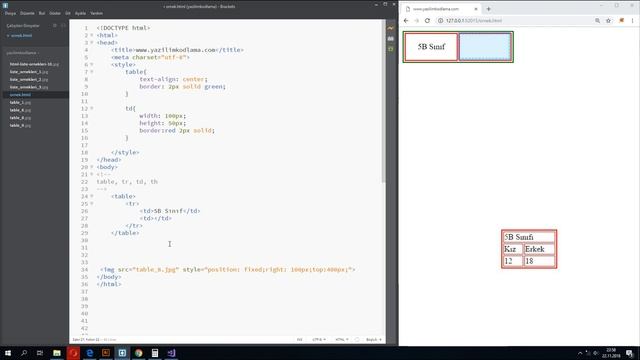The height and width of the screenshot is (360, 640).
Task: Change indentation spaces setting in status bar
Action: (373, 340)
